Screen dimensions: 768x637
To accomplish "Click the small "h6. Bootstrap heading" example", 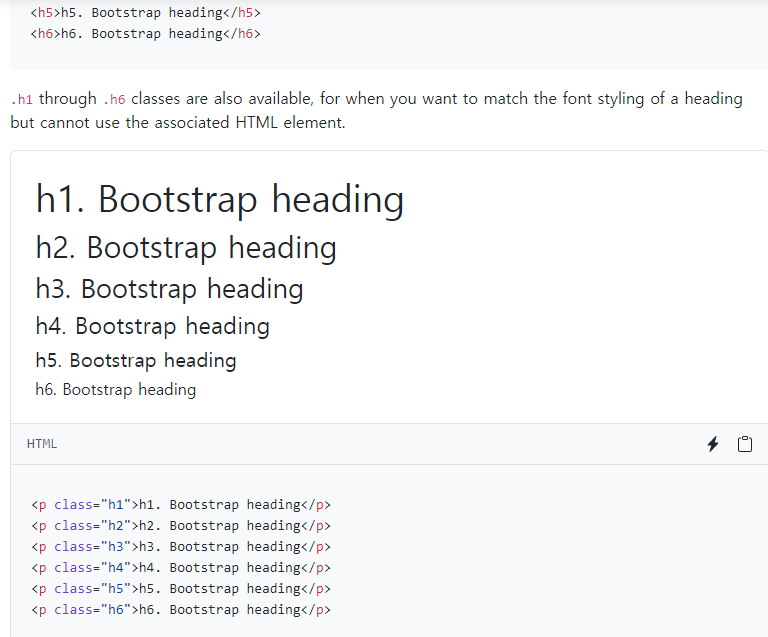I will 116,390.
